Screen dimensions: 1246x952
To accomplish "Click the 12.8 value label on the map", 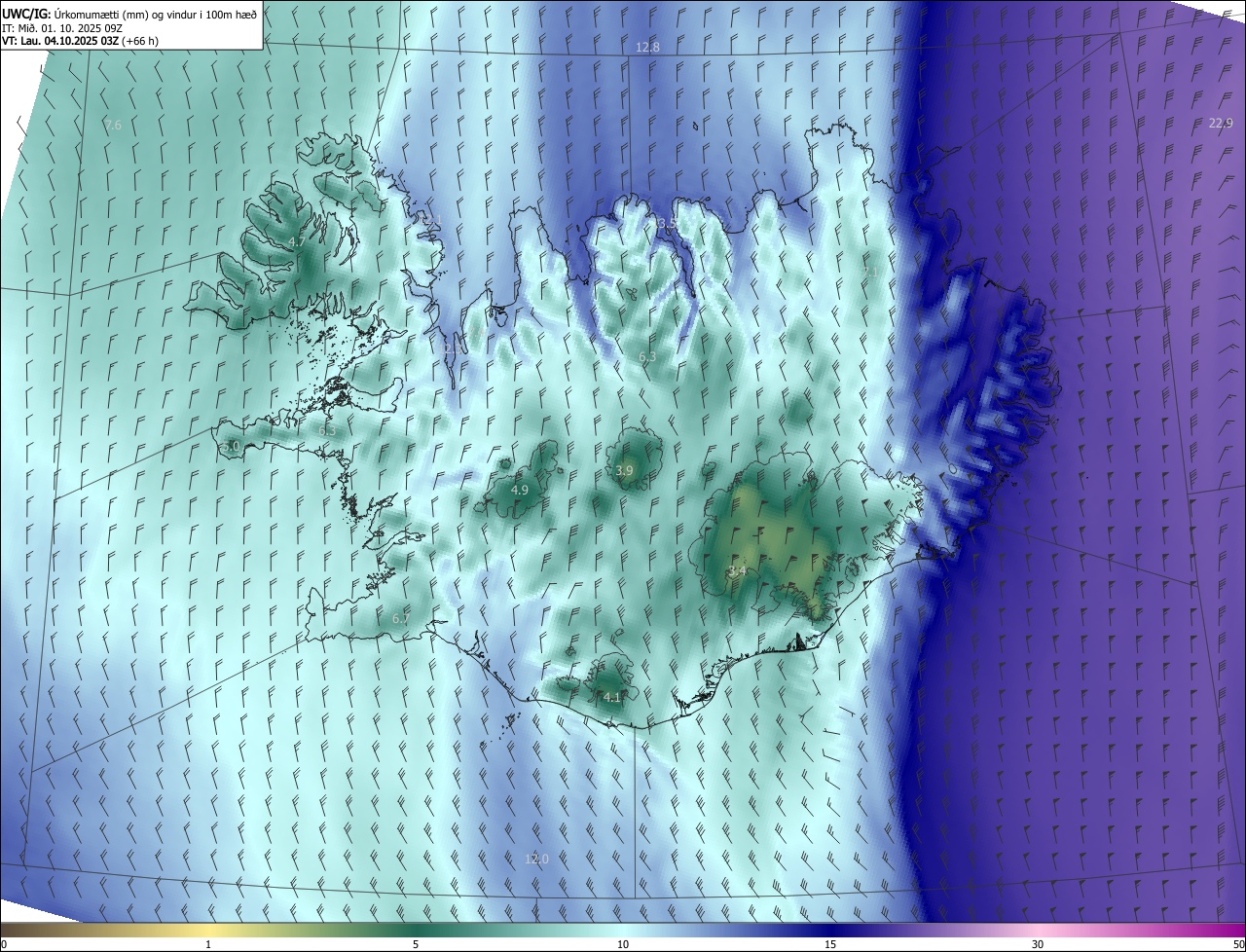I will (647, 47).
